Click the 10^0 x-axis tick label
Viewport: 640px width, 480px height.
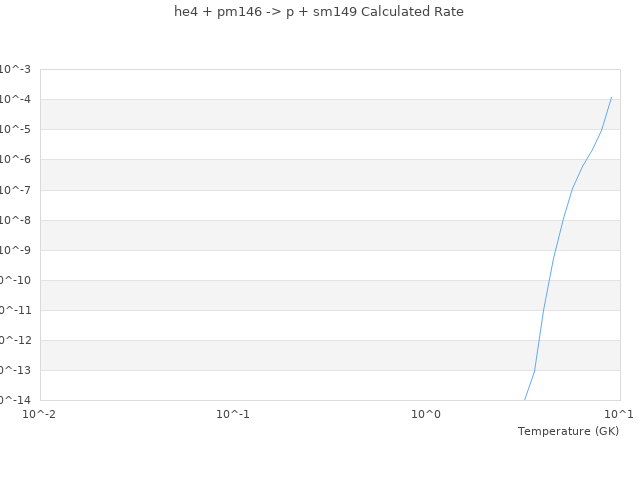[x=426, y=414]
